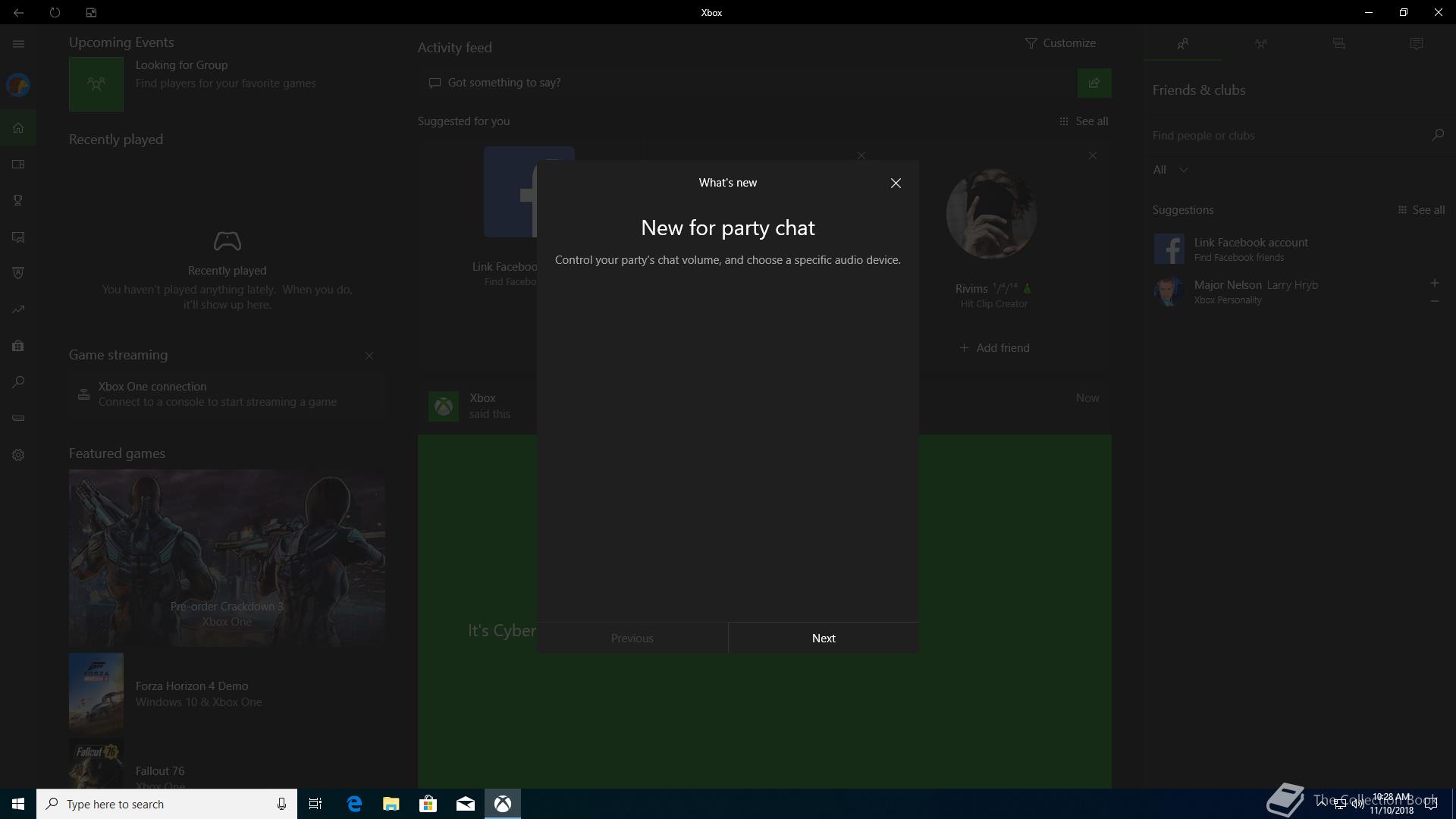Viewport: 1456px width, 819px height.
Task: Open Task View on taskbar
Action: [315, 804]
